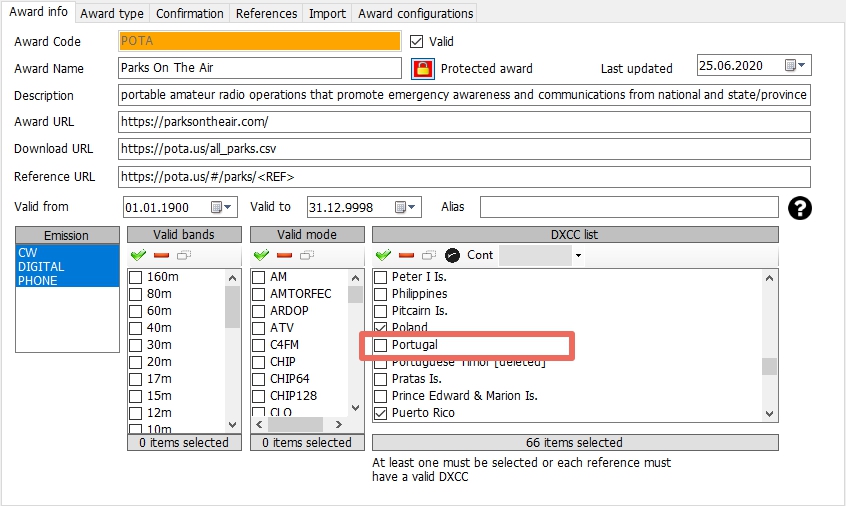Open calendar icon for Valid to date

400,207
